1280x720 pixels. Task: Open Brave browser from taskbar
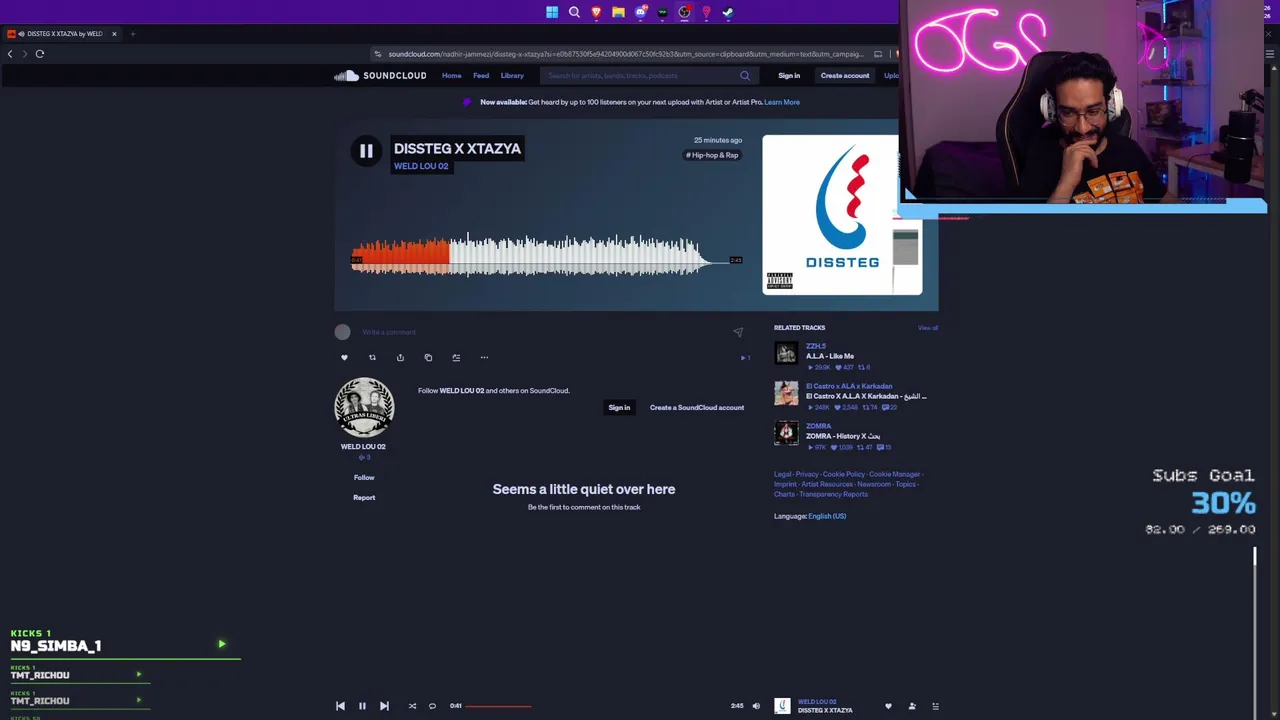(x=596, y=12)
